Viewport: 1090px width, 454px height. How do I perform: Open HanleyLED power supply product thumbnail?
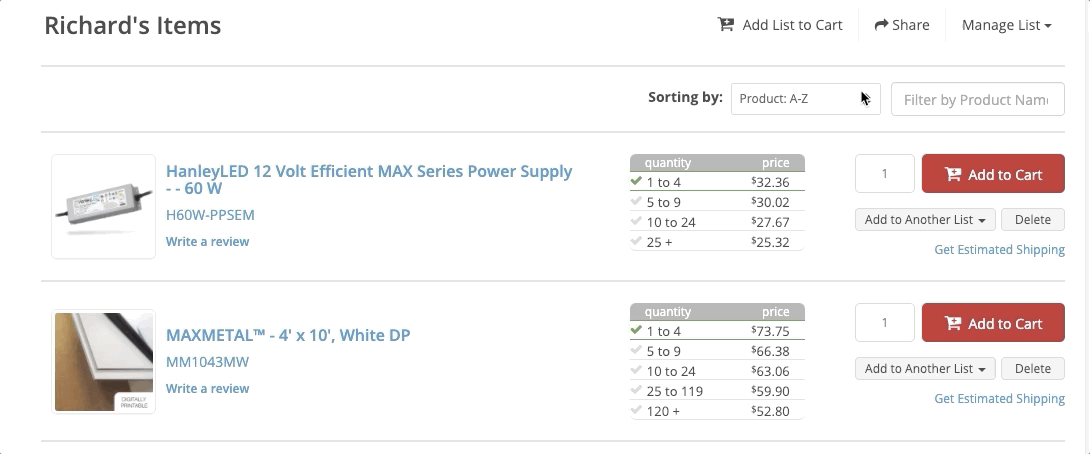pos(104,206)
